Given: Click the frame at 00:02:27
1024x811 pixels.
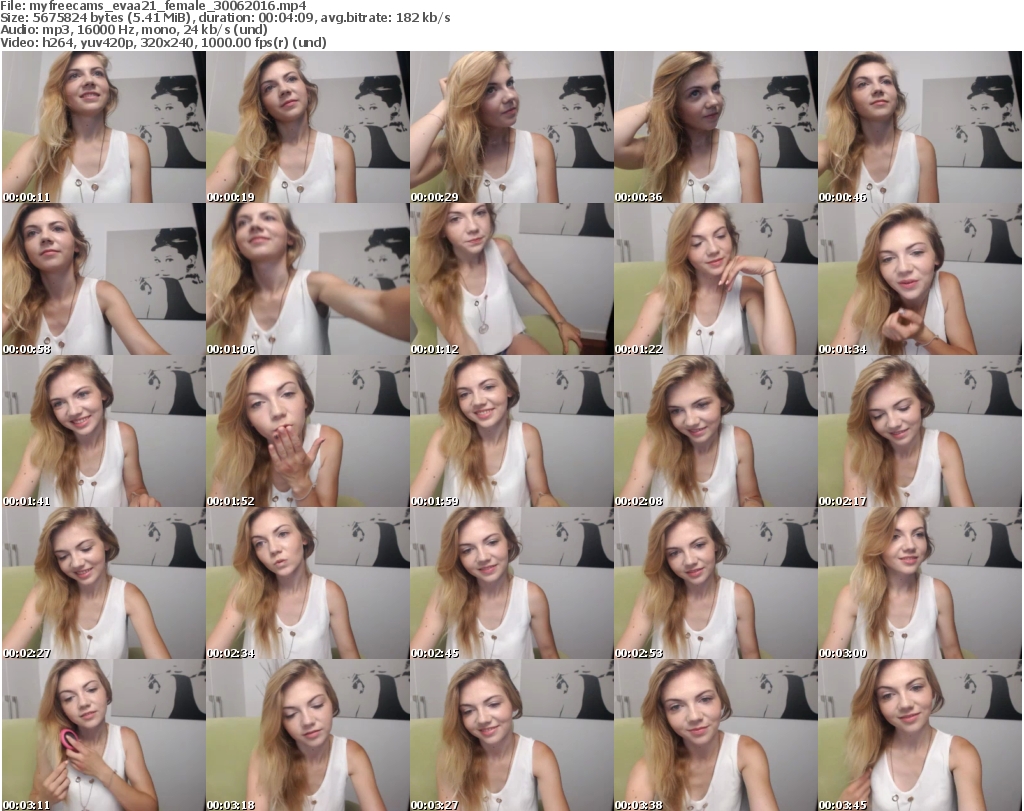Looking at the screenshot, I should (103, 584).
